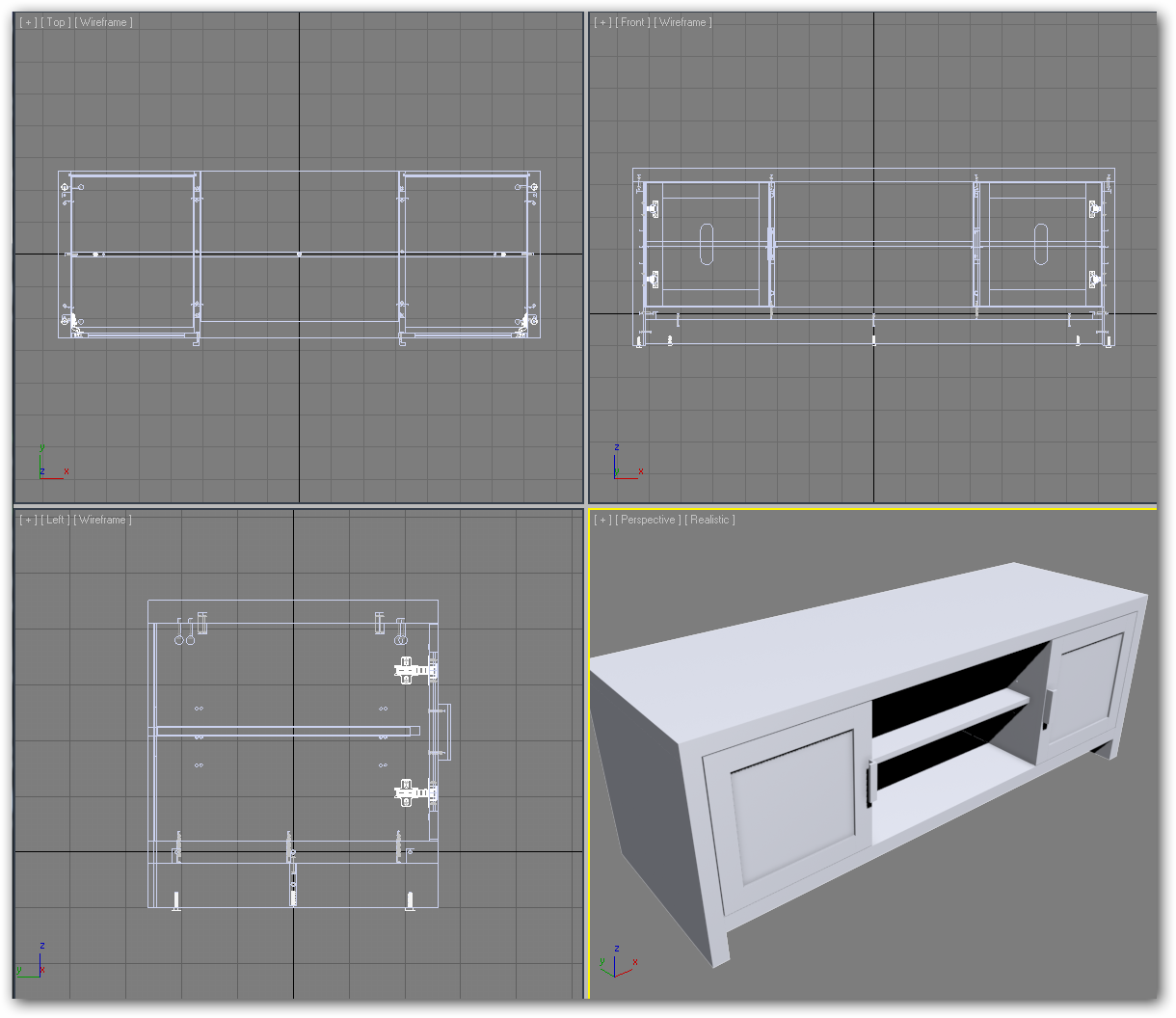
Task: Click the Z axis on the Top viewport tripod
Action: (42, 471)
